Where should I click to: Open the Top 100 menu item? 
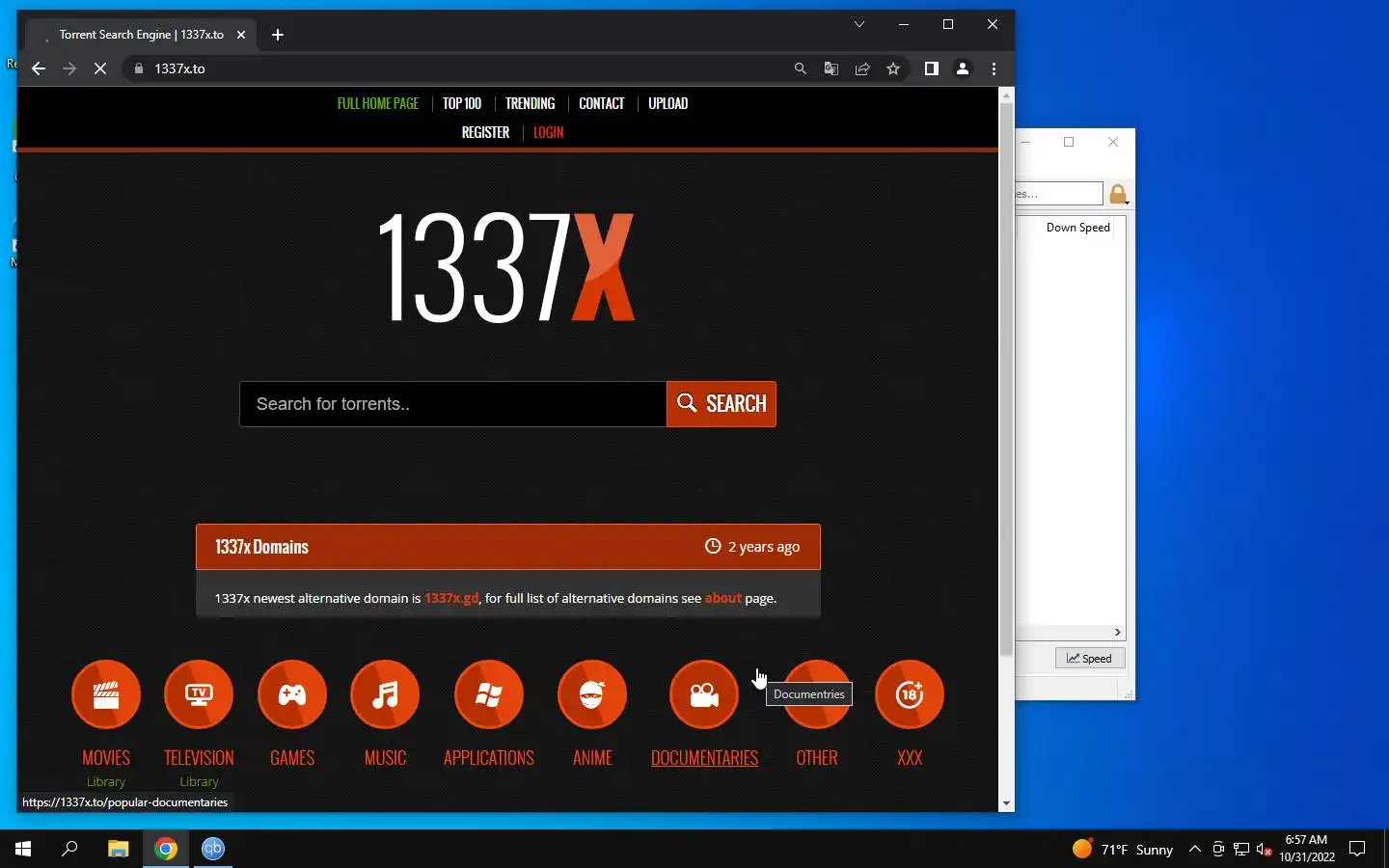pyautogui.click(x=462, y=103)
